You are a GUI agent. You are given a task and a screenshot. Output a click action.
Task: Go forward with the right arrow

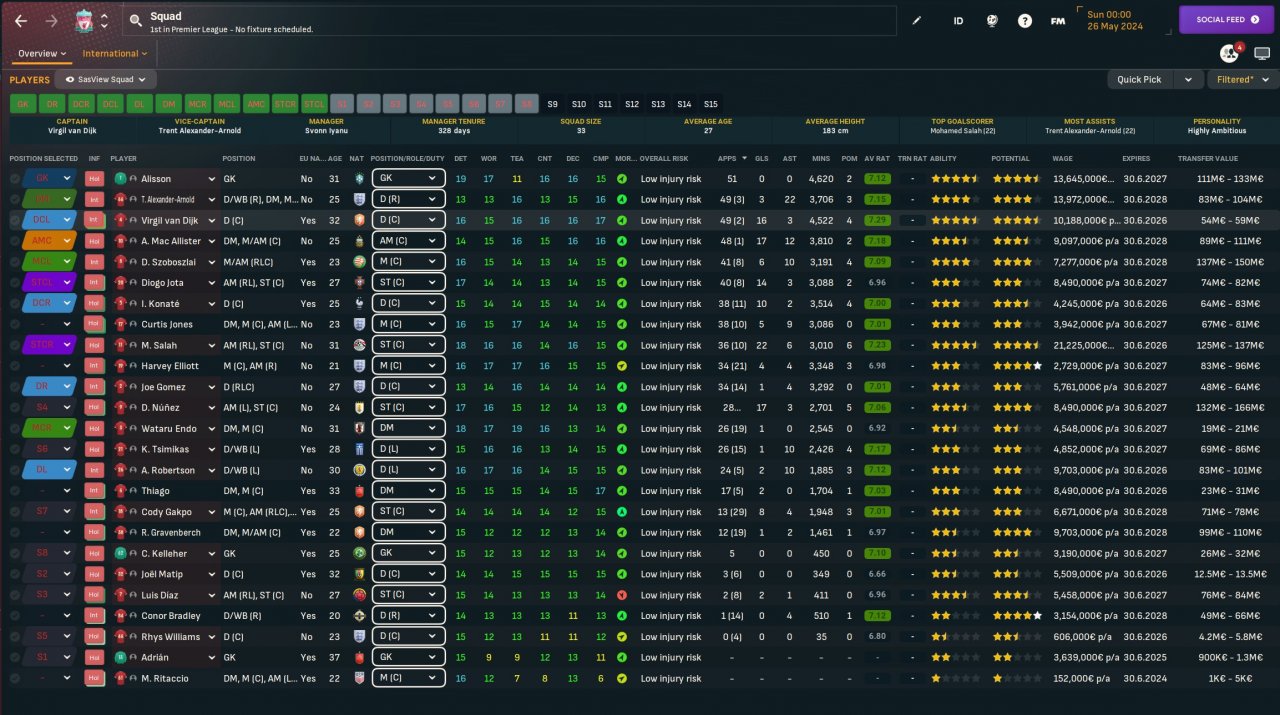[x=52, y=20]
